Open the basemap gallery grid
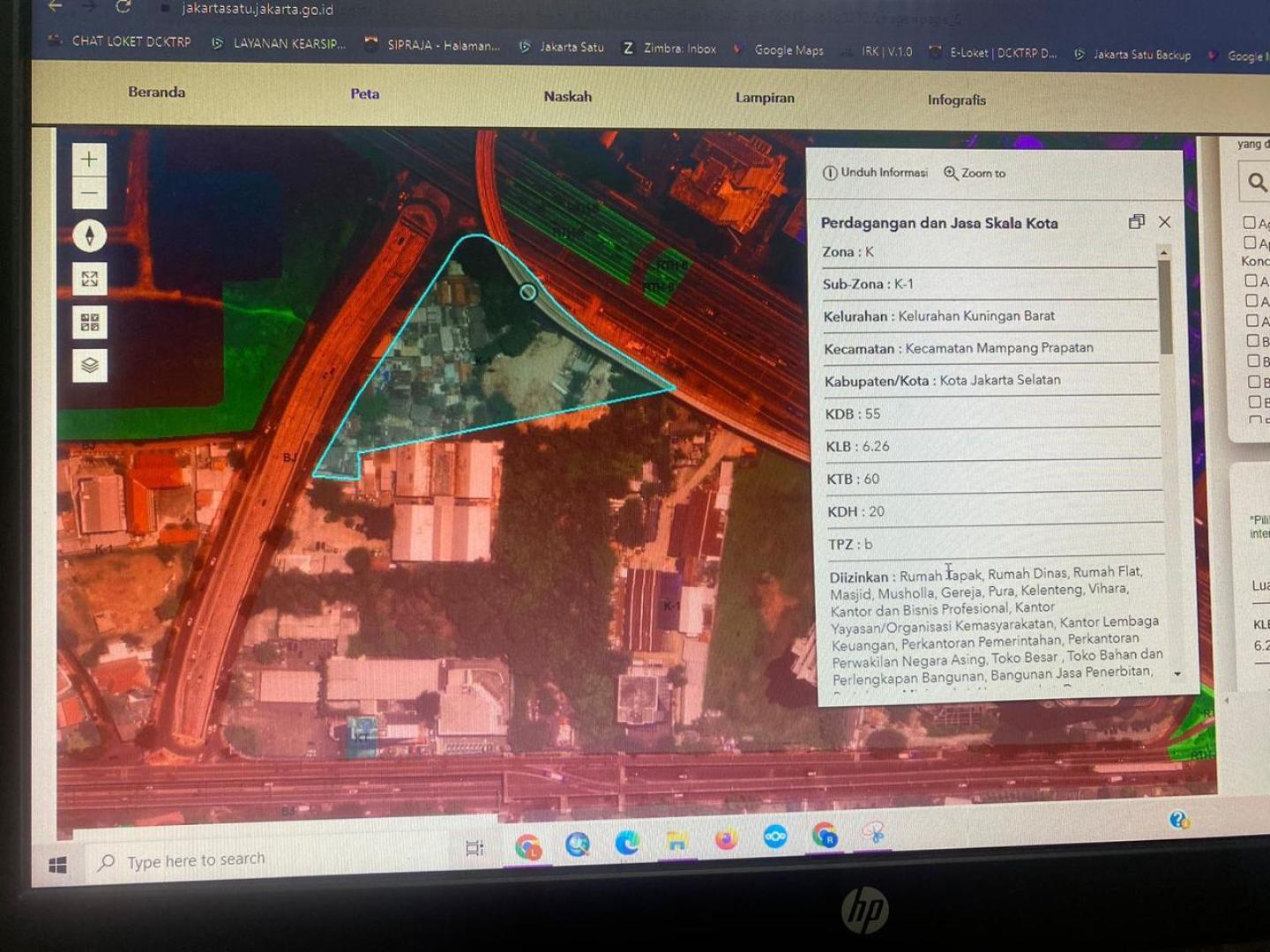Viewport: 1270px width, 952px height. click(x=90, y=323)
